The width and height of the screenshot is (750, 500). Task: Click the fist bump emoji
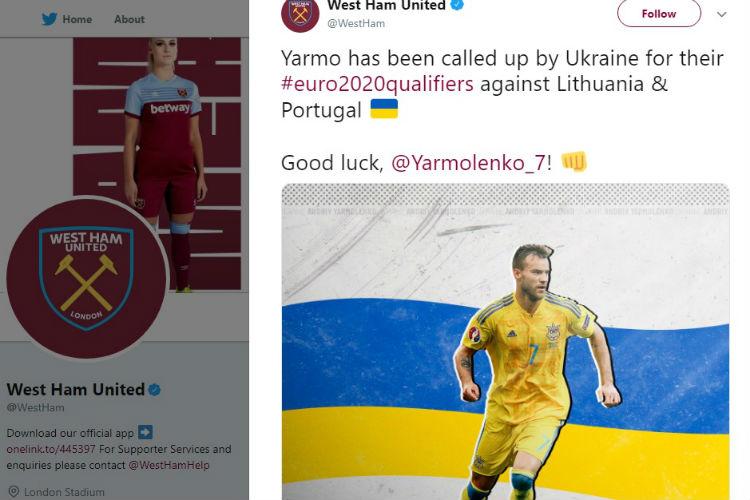point(574,161)
